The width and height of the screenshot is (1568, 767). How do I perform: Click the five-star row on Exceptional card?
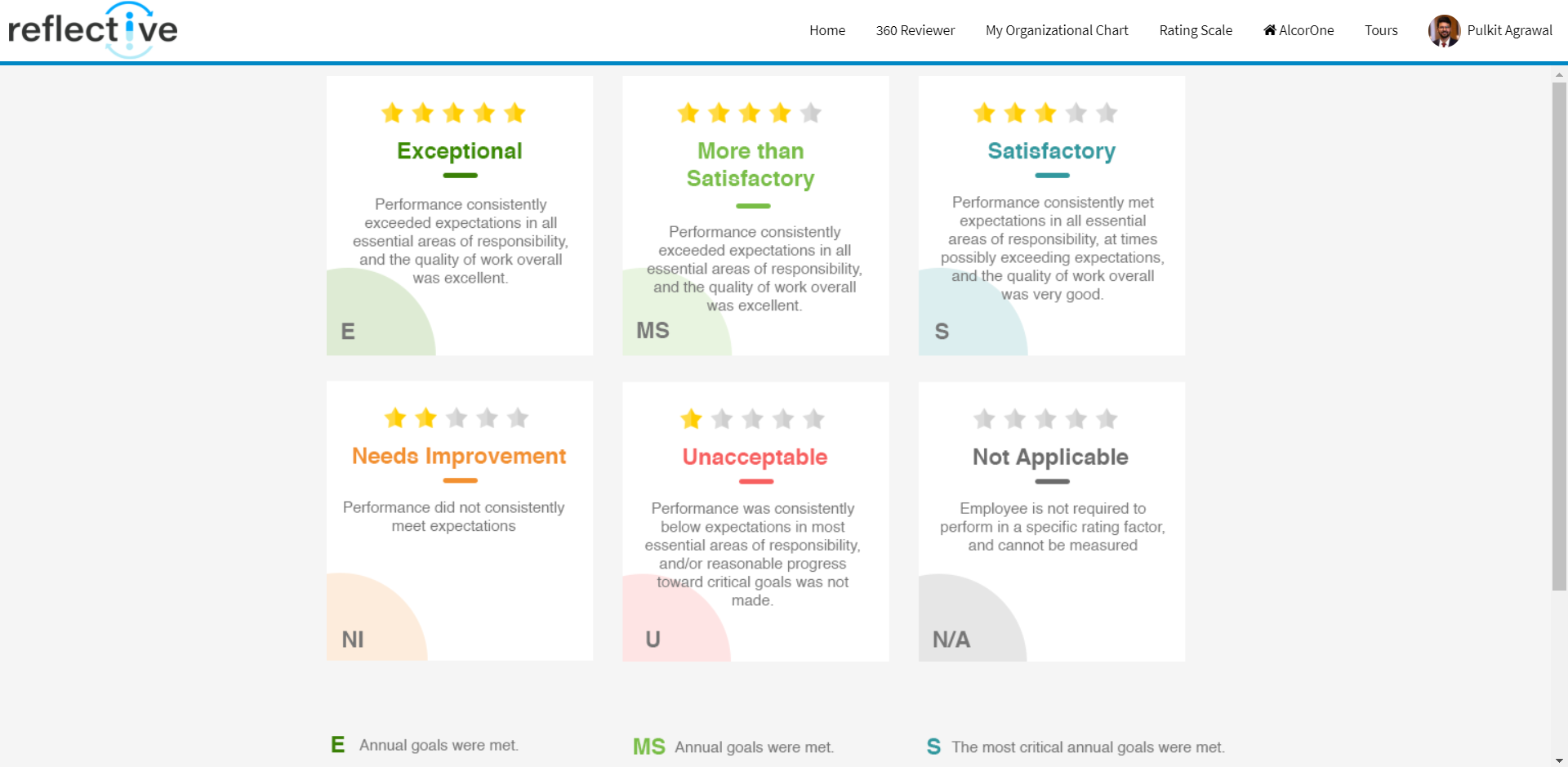454,113
